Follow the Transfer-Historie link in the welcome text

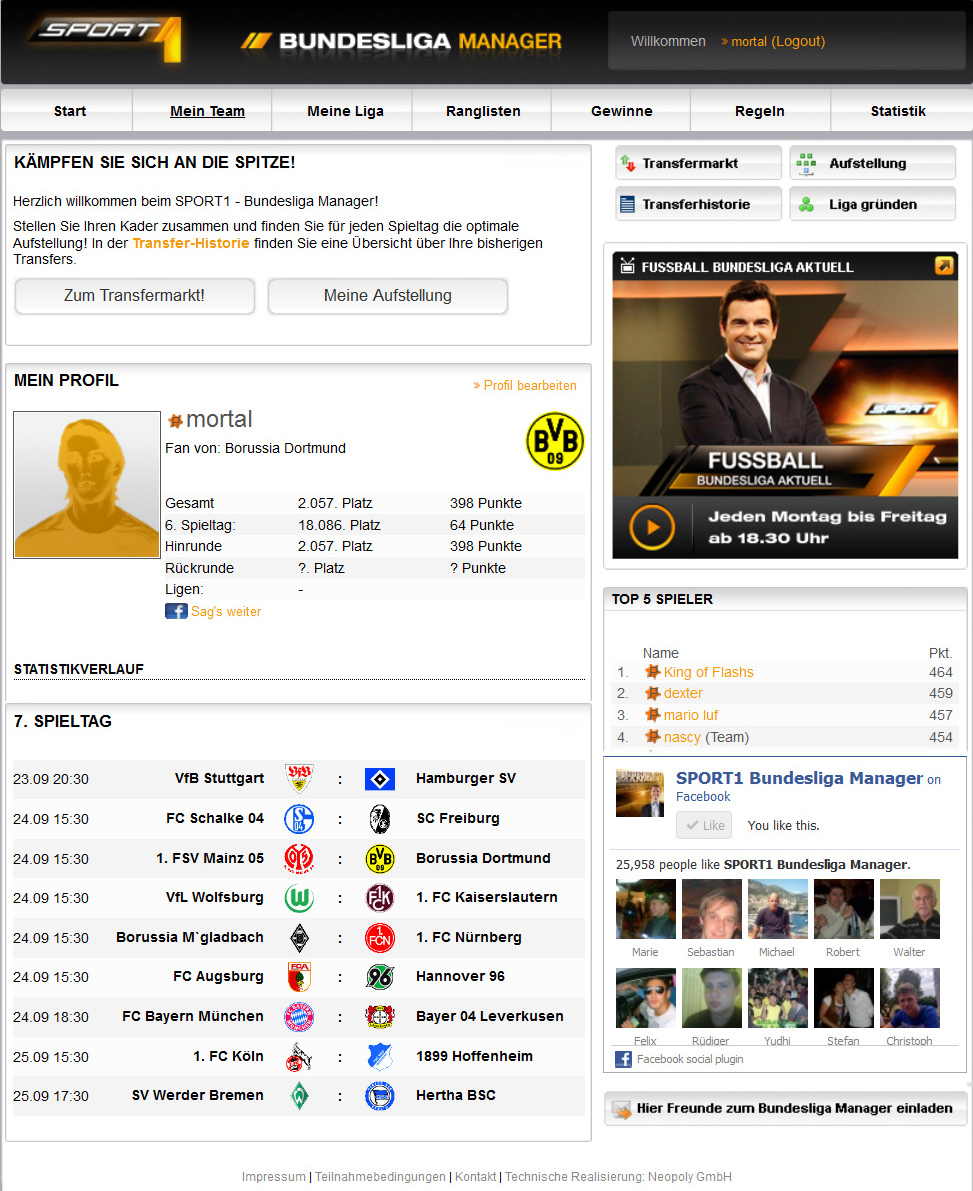[191, 243]
